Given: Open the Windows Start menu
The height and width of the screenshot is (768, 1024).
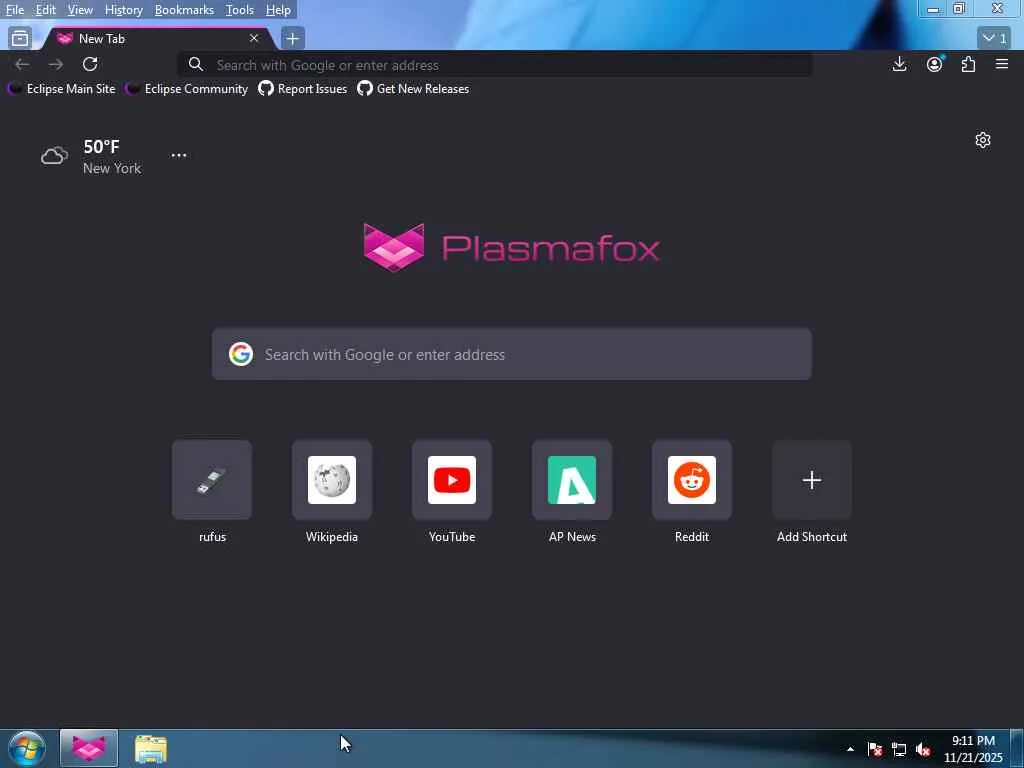Looking at the screenshot, I should click(27, 748).
